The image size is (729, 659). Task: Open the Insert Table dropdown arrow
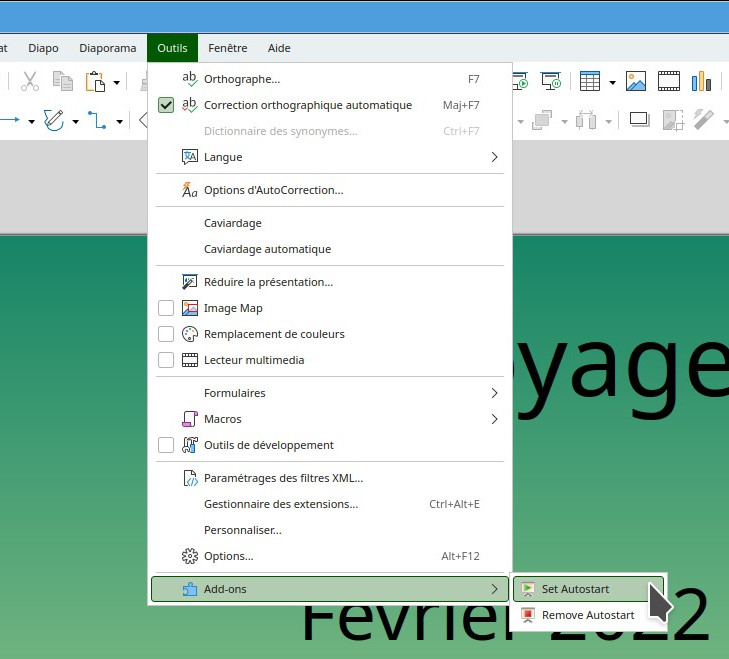click(612, 83)
